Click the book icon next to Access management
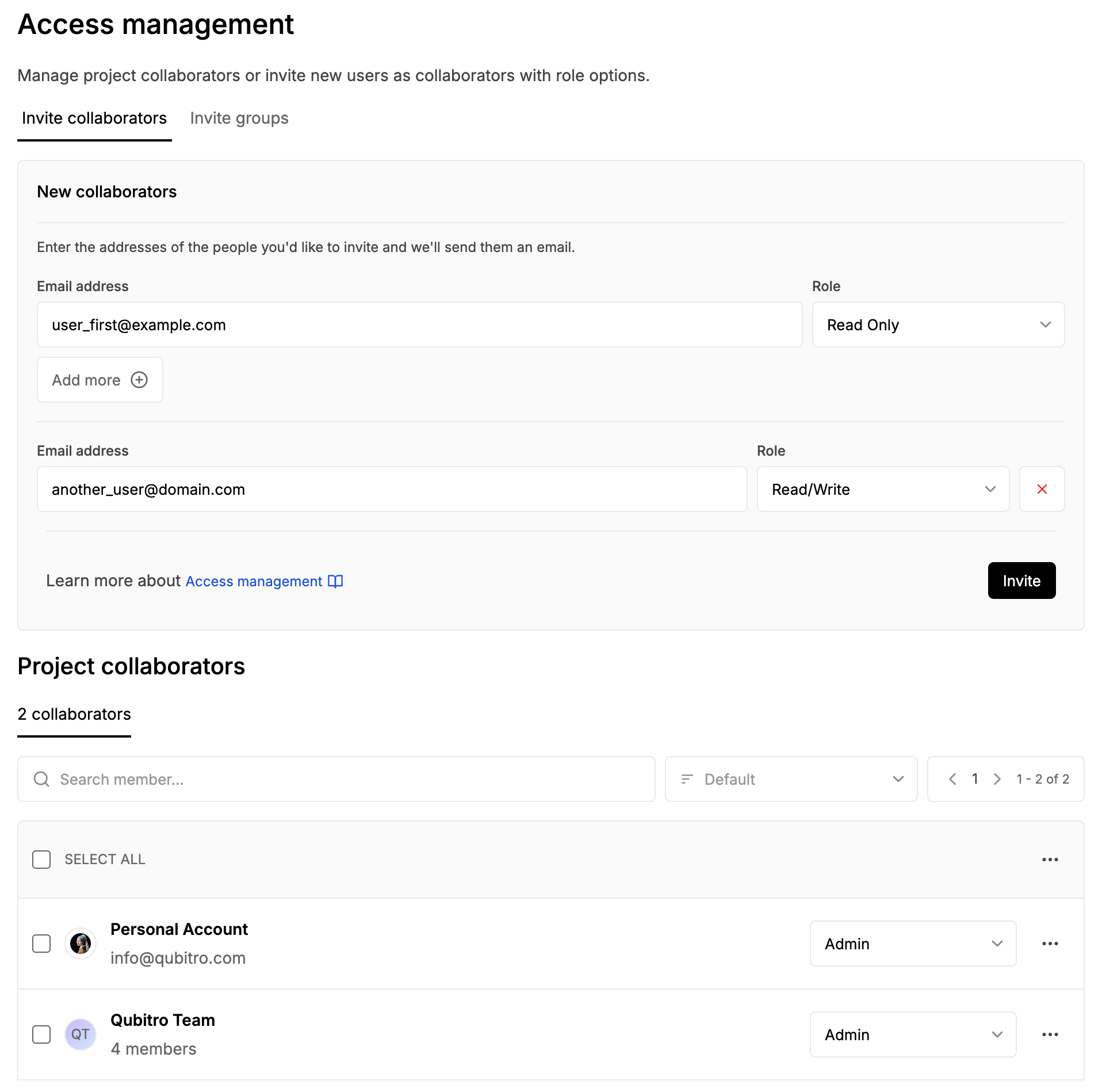Image resolution: width=1102 pixels, height=1092 pixels. (335, 581)
